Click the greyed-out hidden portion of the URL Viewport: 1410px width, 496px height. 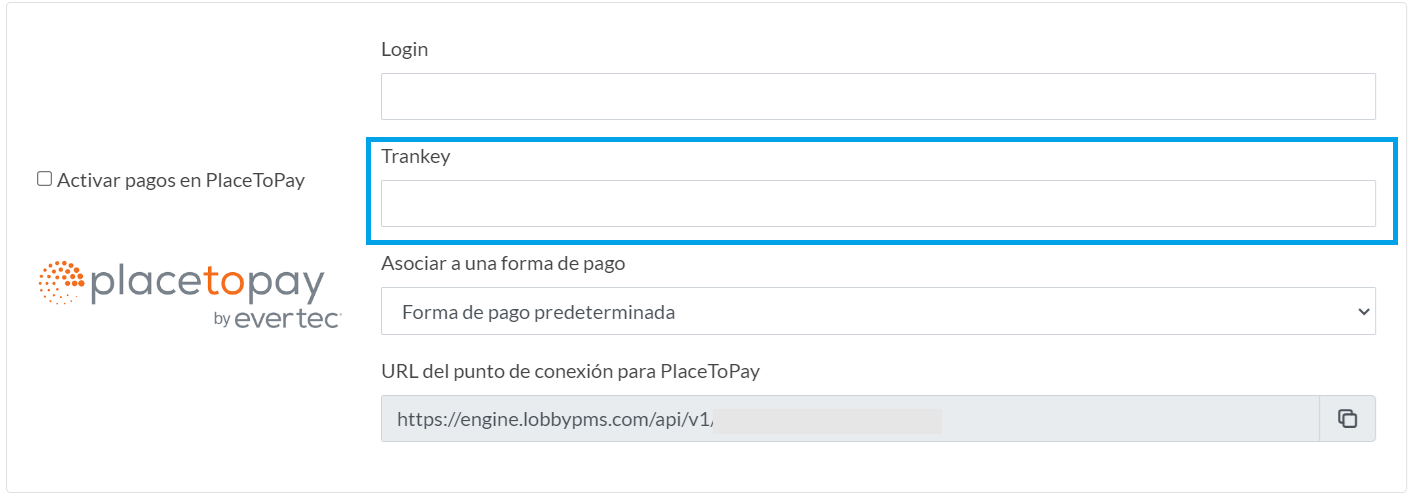coord(830,420)
